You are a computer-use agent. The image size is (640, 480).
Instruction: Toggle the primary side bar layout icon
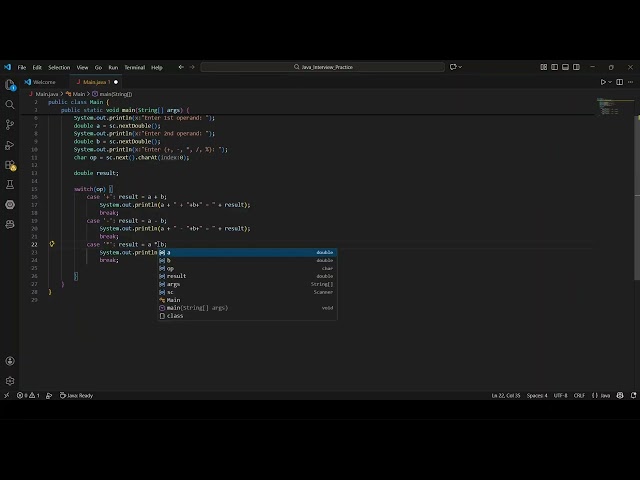554,67
